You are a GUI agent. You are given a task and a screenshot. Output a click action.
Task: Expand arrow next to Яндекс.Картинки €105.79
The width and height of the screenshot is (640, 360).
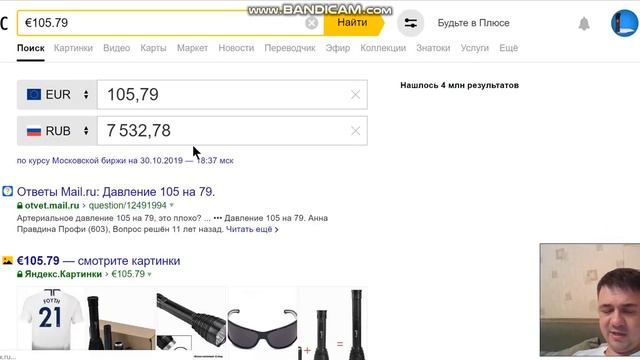(x=149, y=274)
